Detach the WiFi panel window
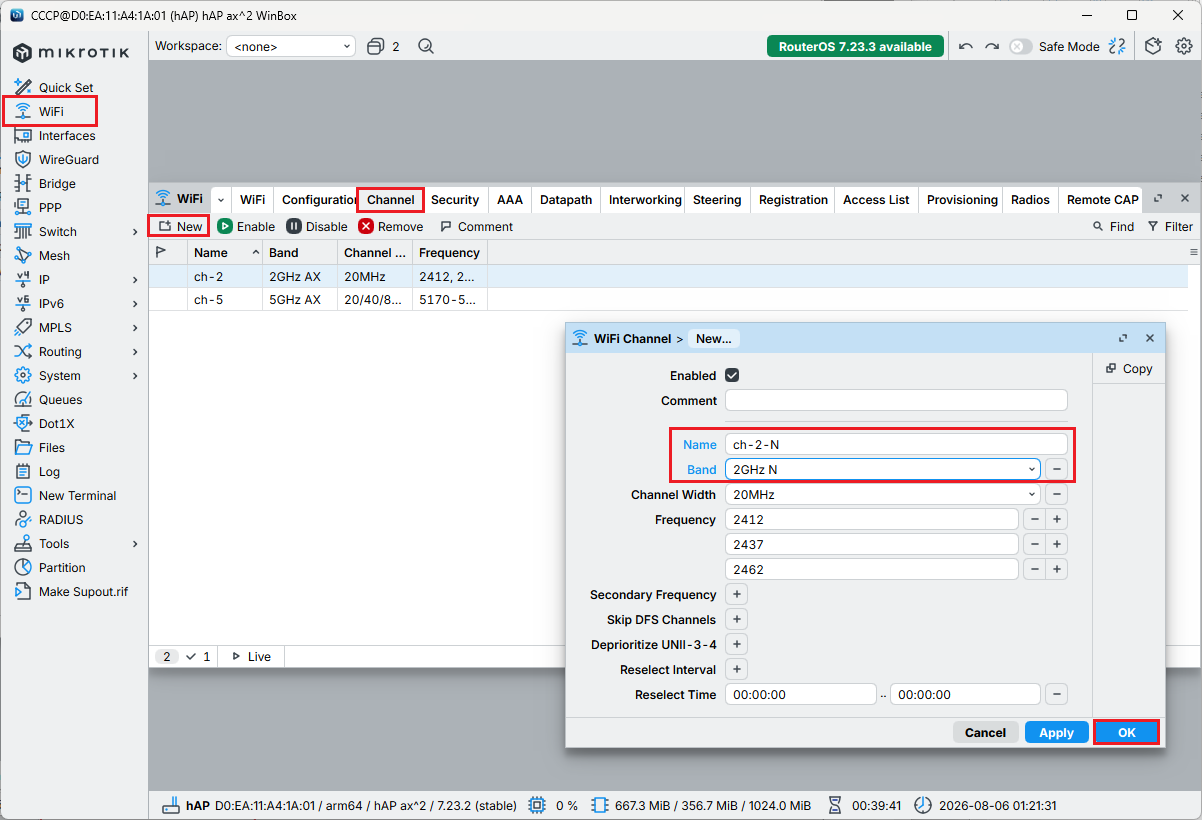The height and width of the screenshot is (820, 1202). tap(1158, 199)
